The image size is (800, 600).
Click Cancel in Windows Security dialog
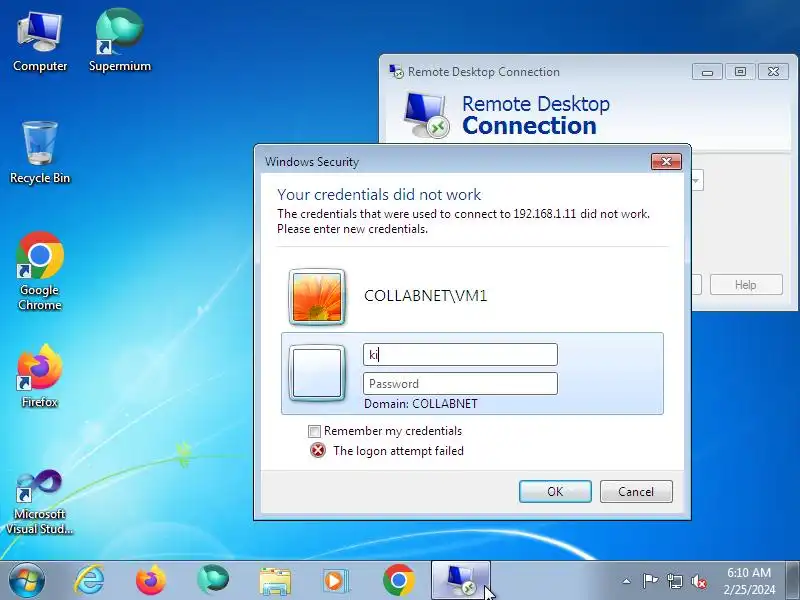coord(636,491)
